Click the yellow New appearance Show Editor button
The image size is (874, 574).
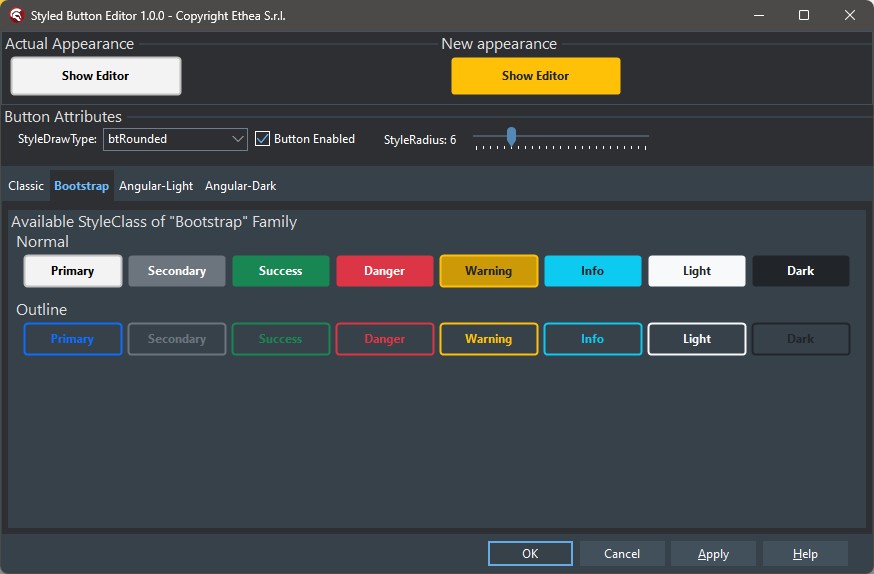536,76
